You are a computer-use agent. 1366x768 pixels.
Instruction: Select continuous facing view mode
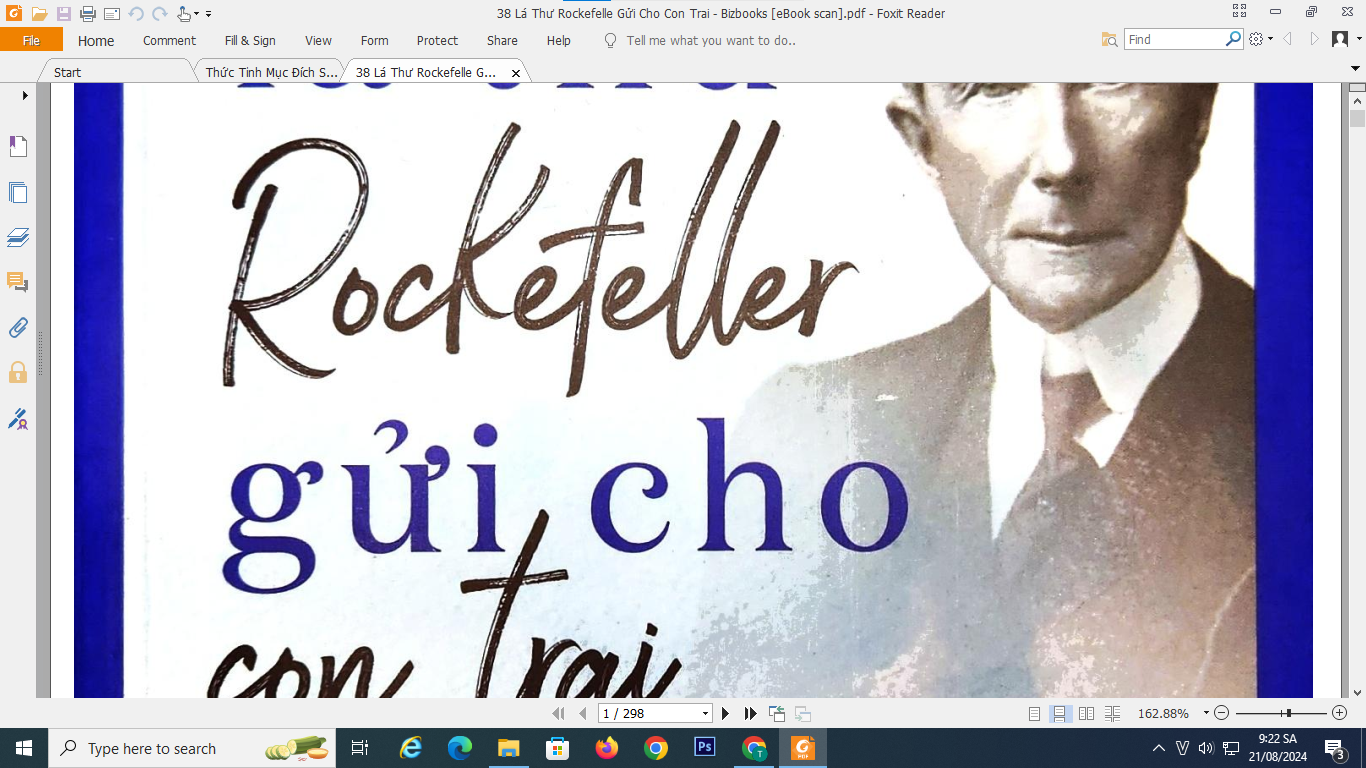(1112, 713)
